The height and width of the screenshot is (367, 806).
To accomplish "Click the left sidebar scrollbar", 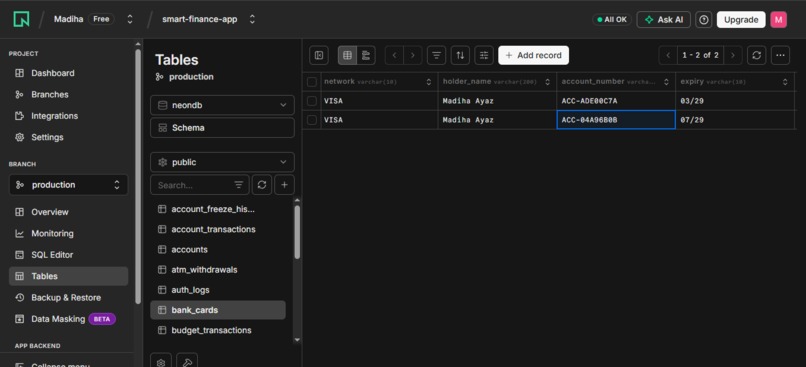I will click(x=138, y=175).
